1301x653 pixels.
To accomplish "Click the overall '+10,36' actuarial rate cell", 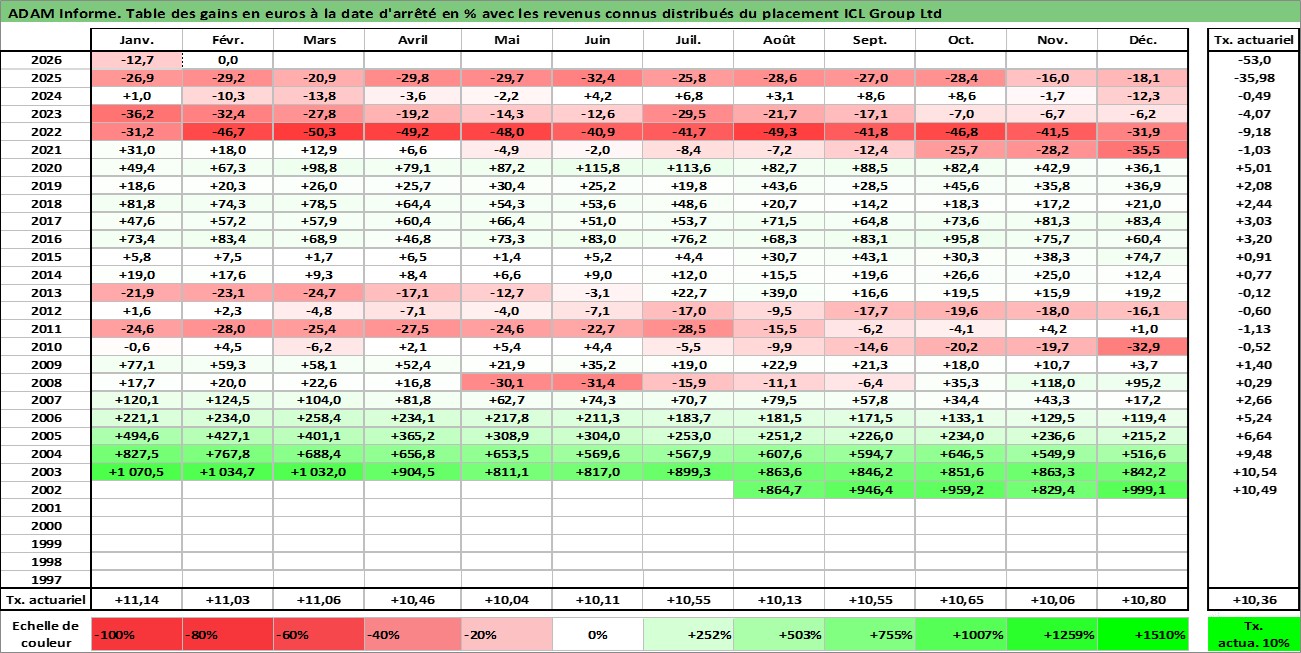I will click(1253, 600).
